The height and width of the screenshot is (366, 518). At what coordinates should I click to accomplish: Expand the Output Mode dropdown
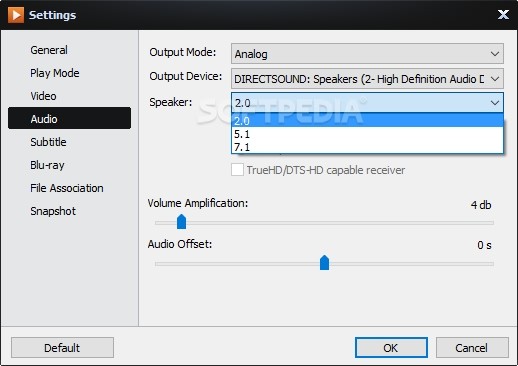click(x=367, y=53)
